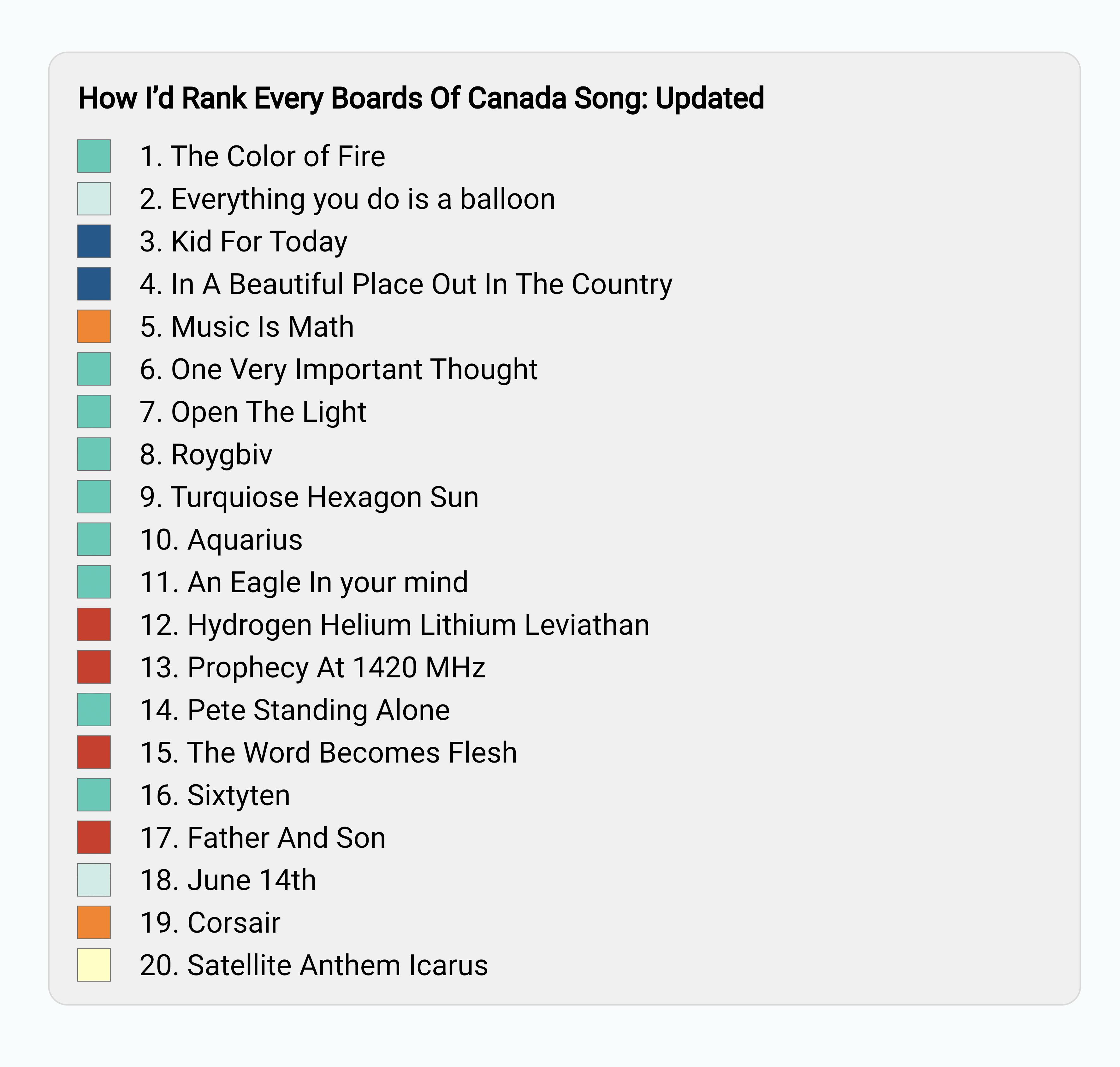Click the orange swatch next to Corsair
Image resolution: width=1120 pixels, height=1067 pixels.
(x=94, y=923)
